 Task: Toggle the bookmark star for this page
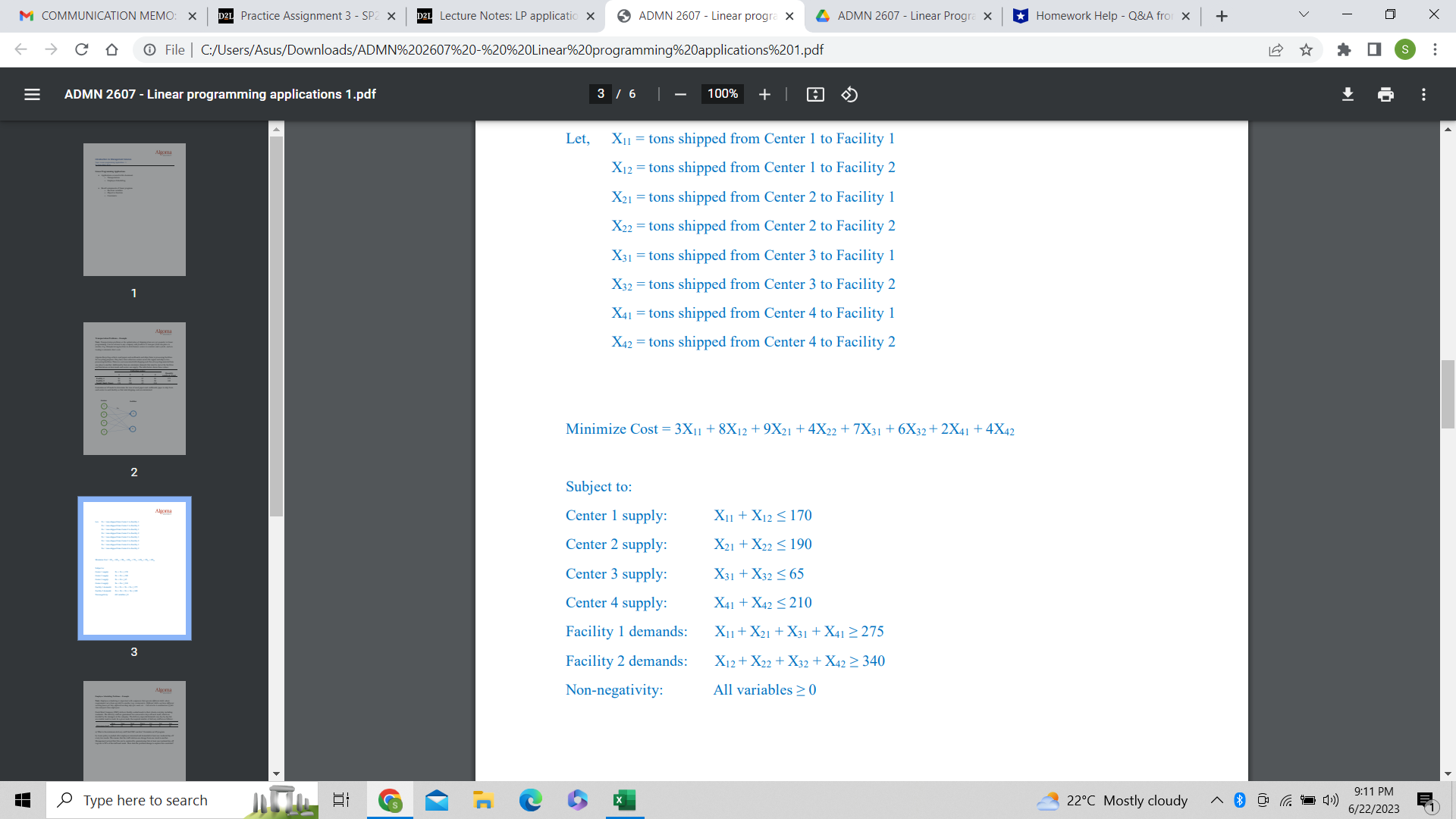1307,50
